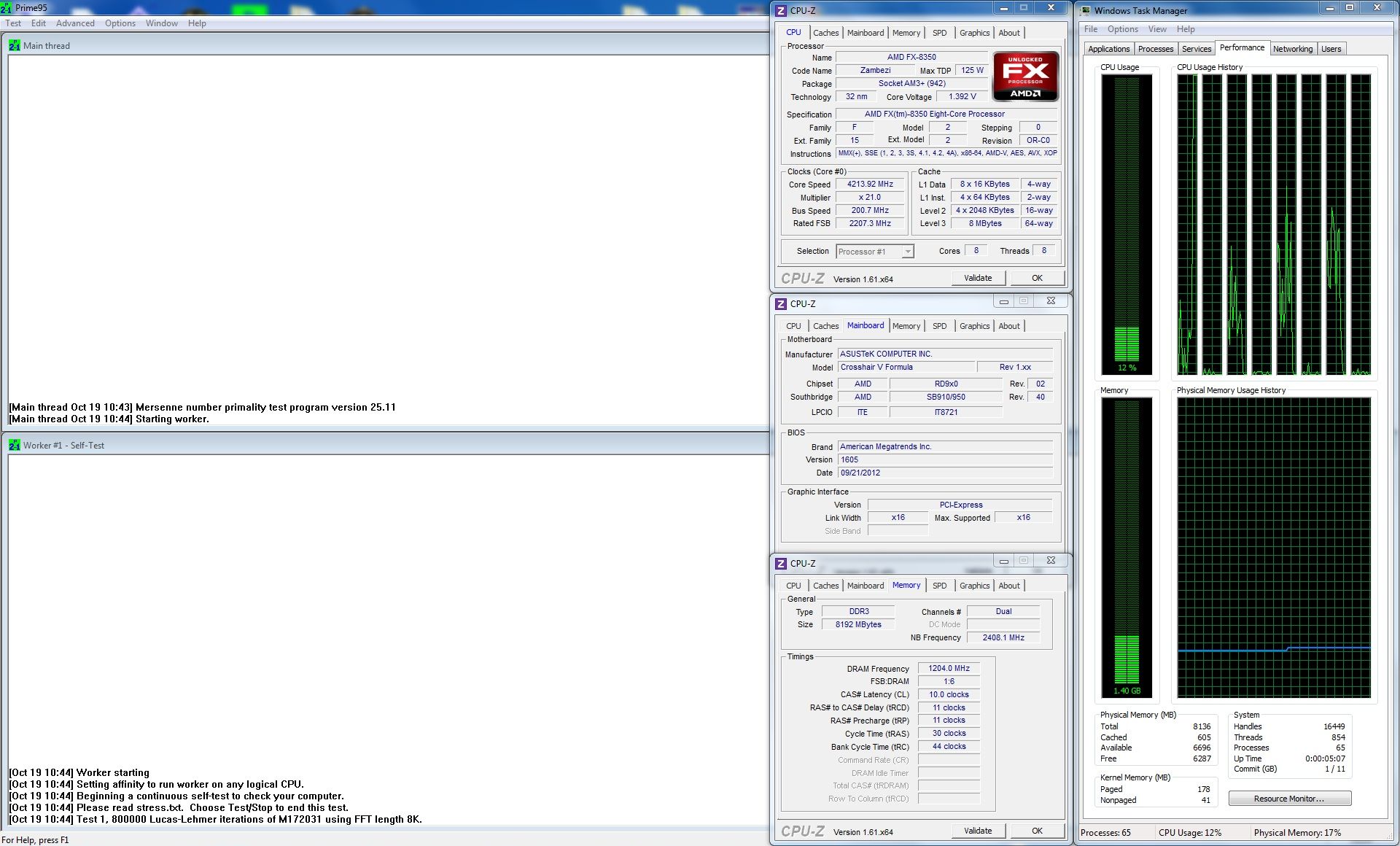The height and width of the screenshot is (846, 1400).
Task: Click Validate button in top CPU-Z window
Action: [x=978, y=278]
